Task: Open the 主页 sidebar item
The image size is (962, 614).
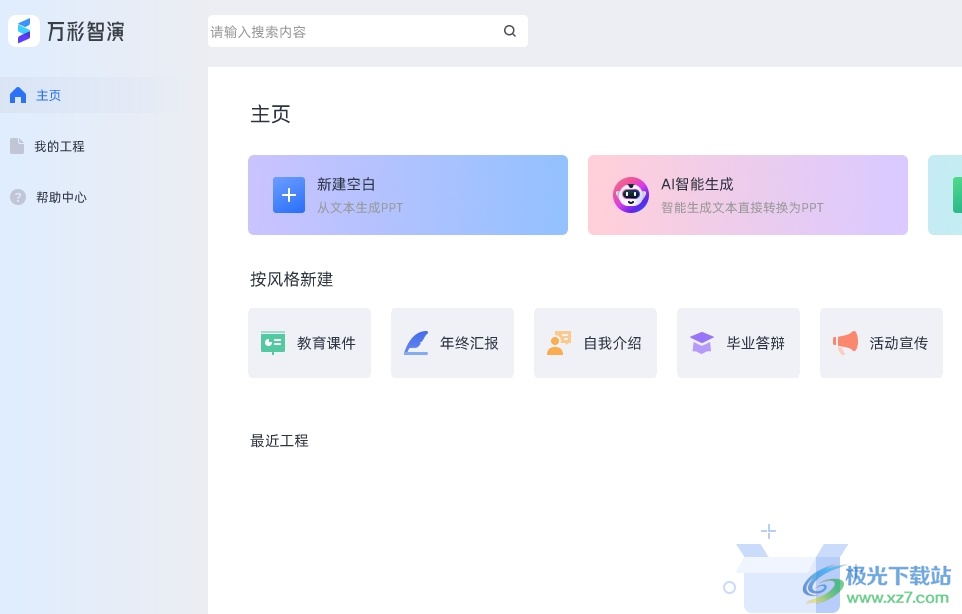Action: (x=91, y=95)
